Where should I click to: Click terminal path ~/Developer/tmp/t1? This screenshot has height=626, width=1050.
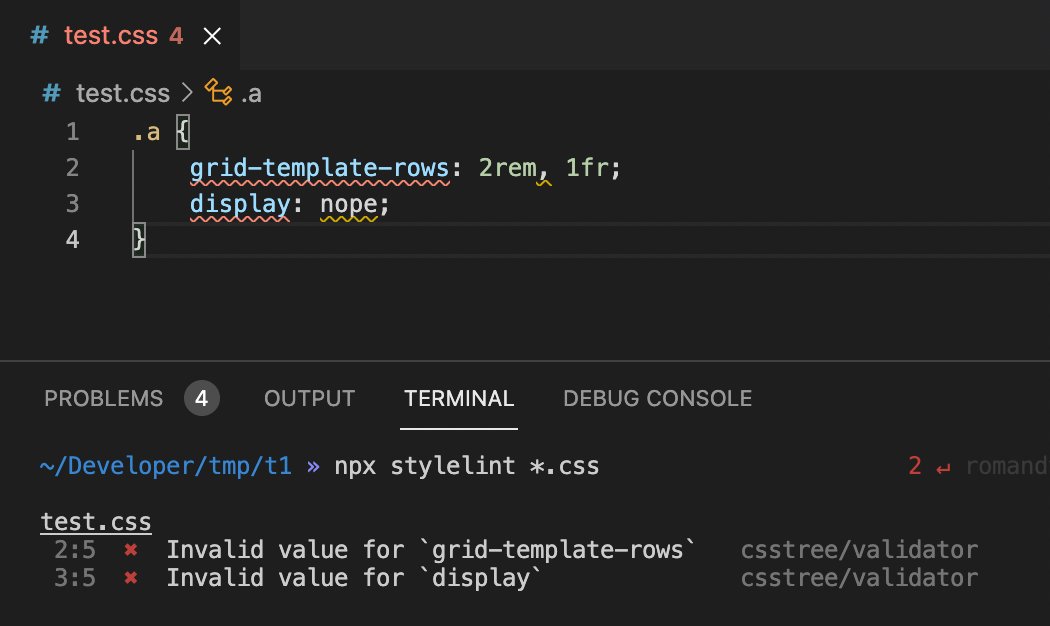click(x=166, y=466)
